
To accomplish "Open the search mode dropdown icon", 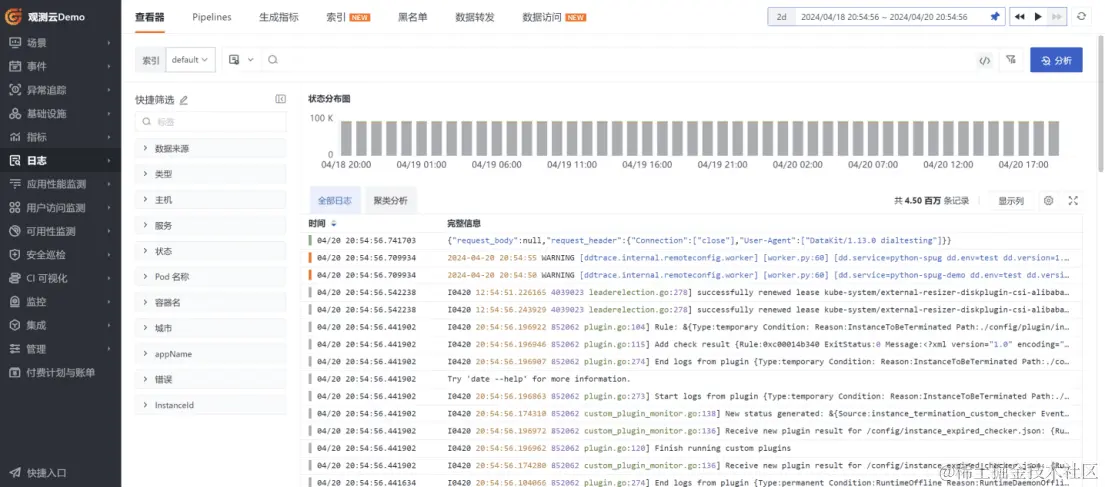I will [242, 60].
